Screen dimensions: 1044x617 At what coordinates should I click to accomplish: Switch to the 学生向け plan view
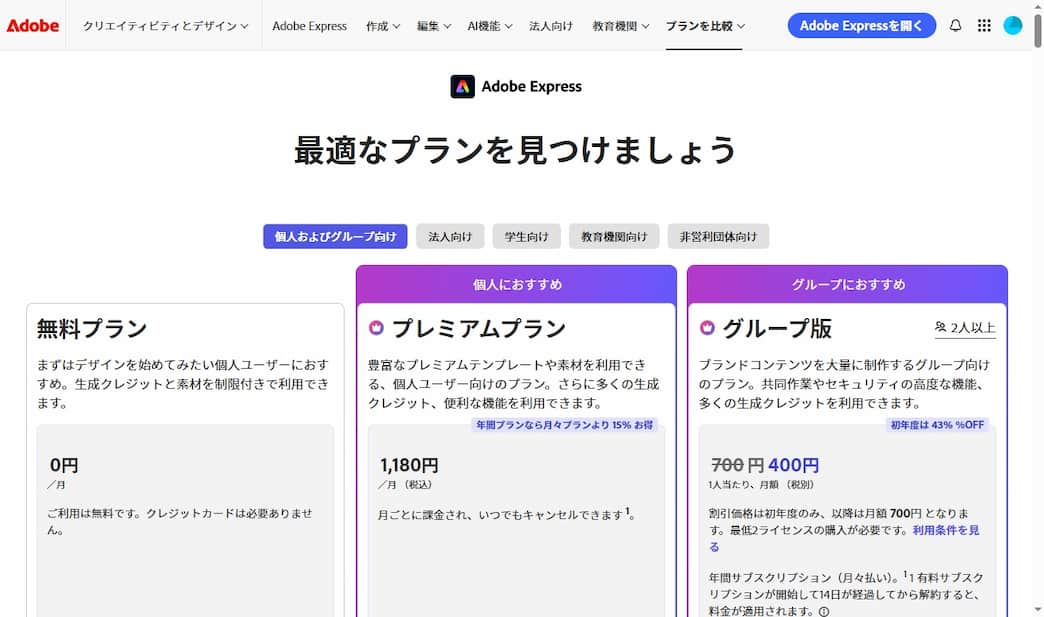click(526, 236)
